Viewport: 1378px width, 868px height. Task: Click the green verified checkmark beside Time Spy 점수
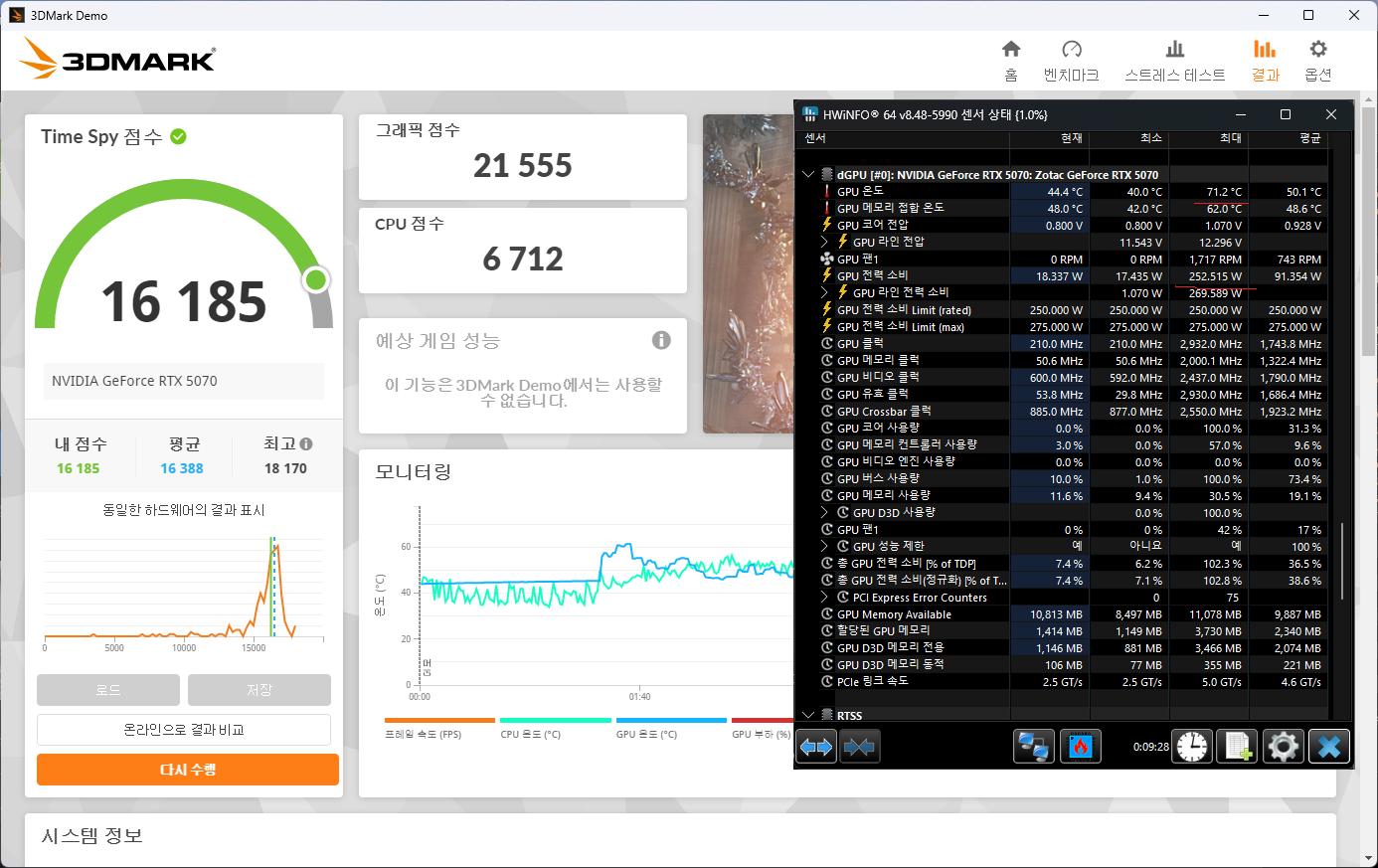pos(179,136)
